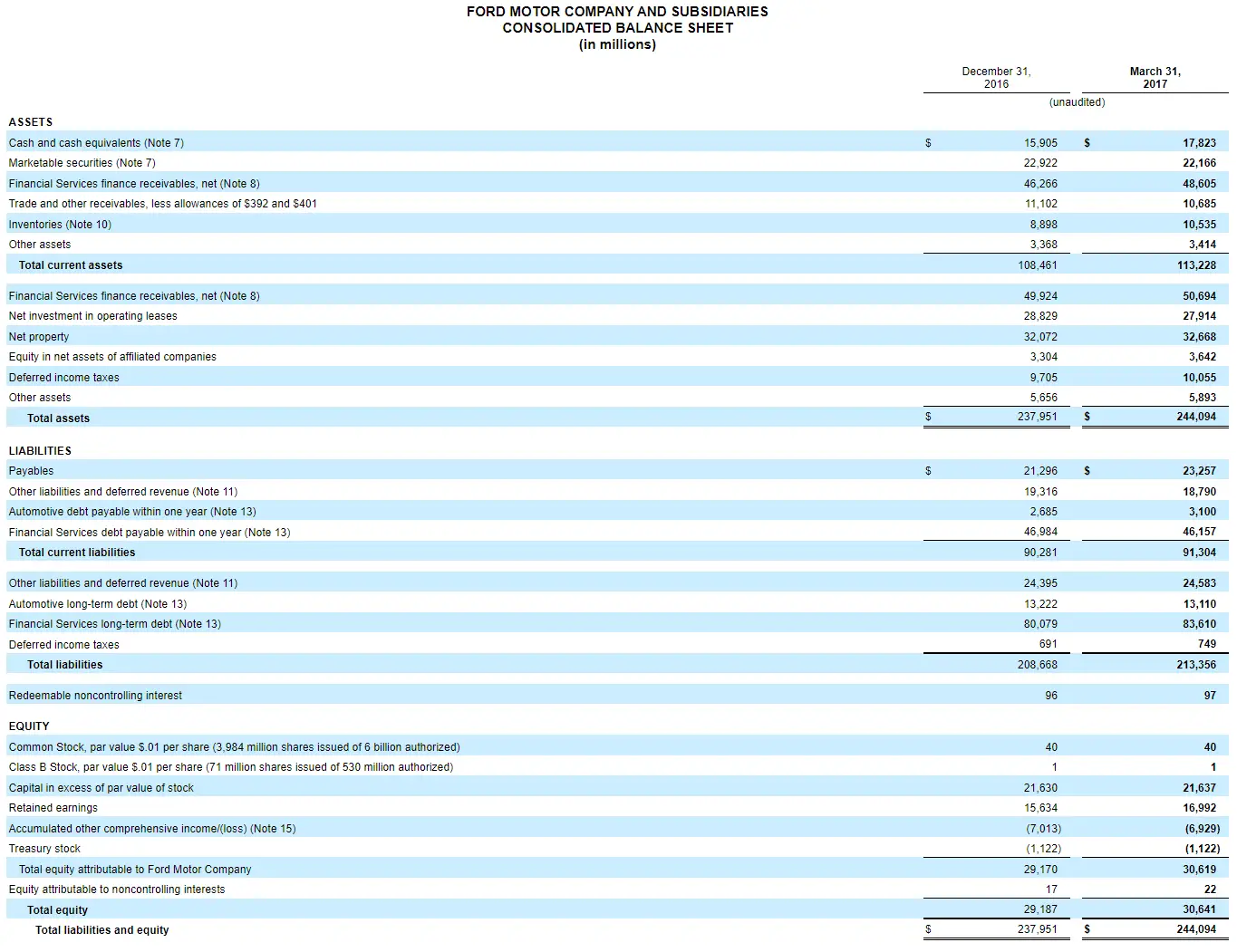Select the total equity value 30,641
1237x952 pixels.
pyautogui.click(x=1200, y=909)
